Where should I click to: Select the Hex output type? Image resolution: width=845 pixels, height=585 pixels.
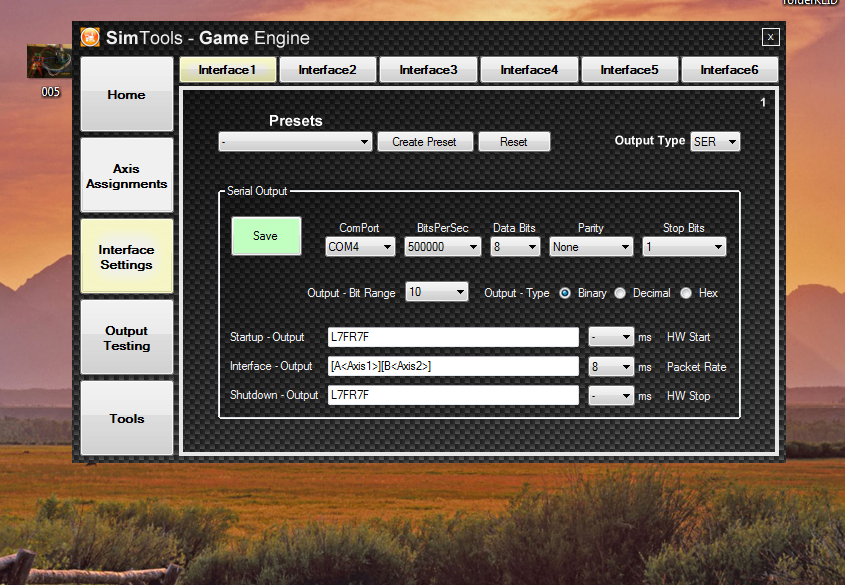click(686, 293)
